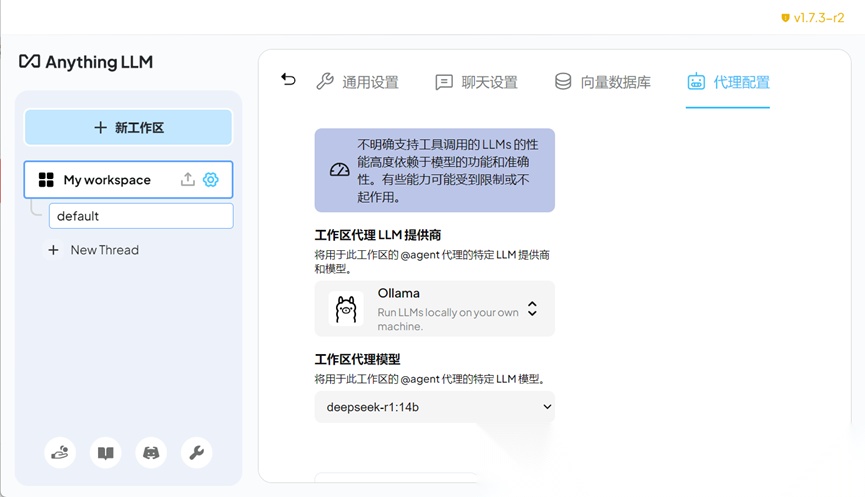Open the documentation book icon
The image size is (865, 497).
(105, 453)
